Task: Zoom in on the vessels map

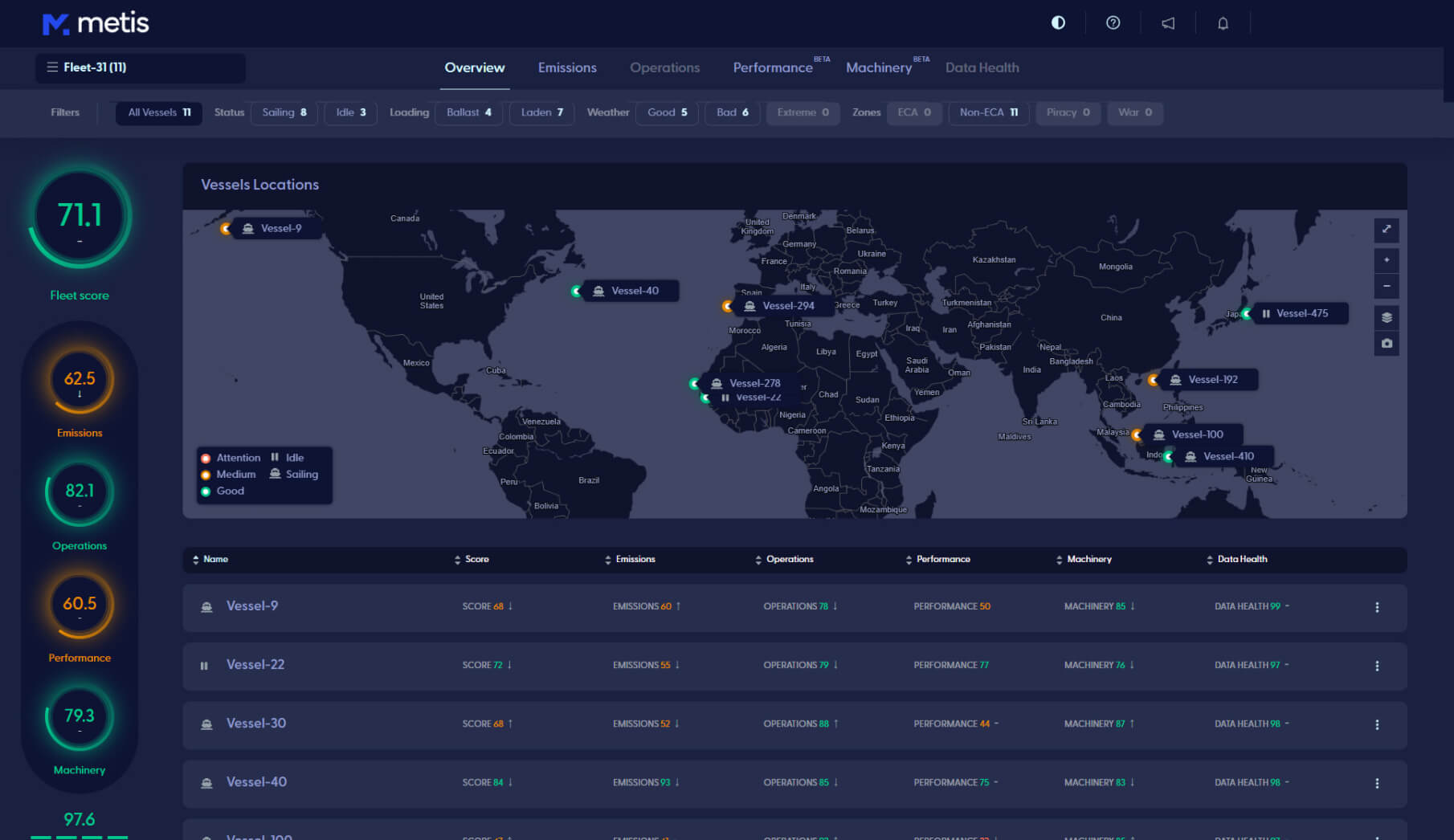Action: pyautogui.click(x=1387, y=260)
